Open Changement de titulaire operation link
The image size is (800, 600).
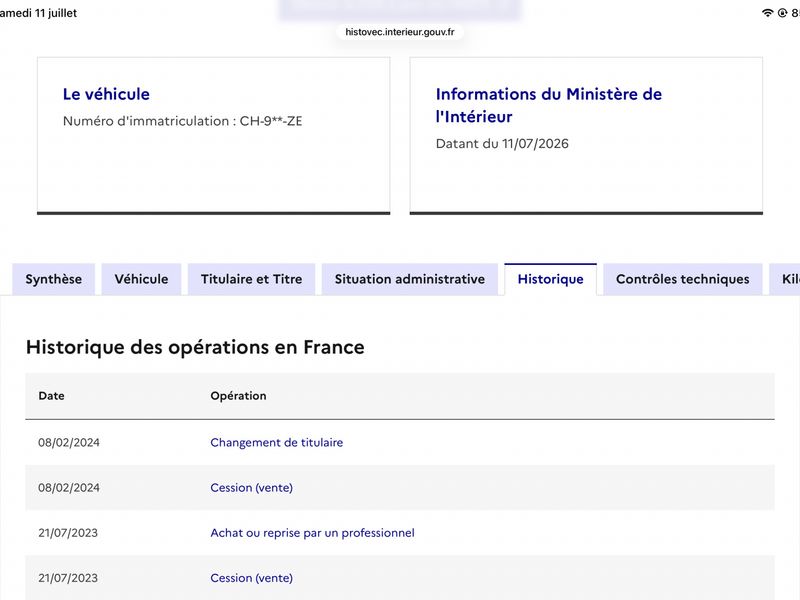[x=277, y=442]
